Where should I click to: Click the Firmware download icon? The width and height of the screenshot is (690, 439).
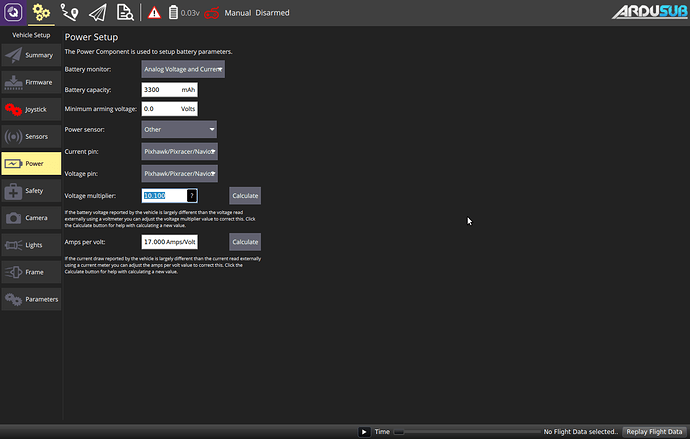coord(13,82)
